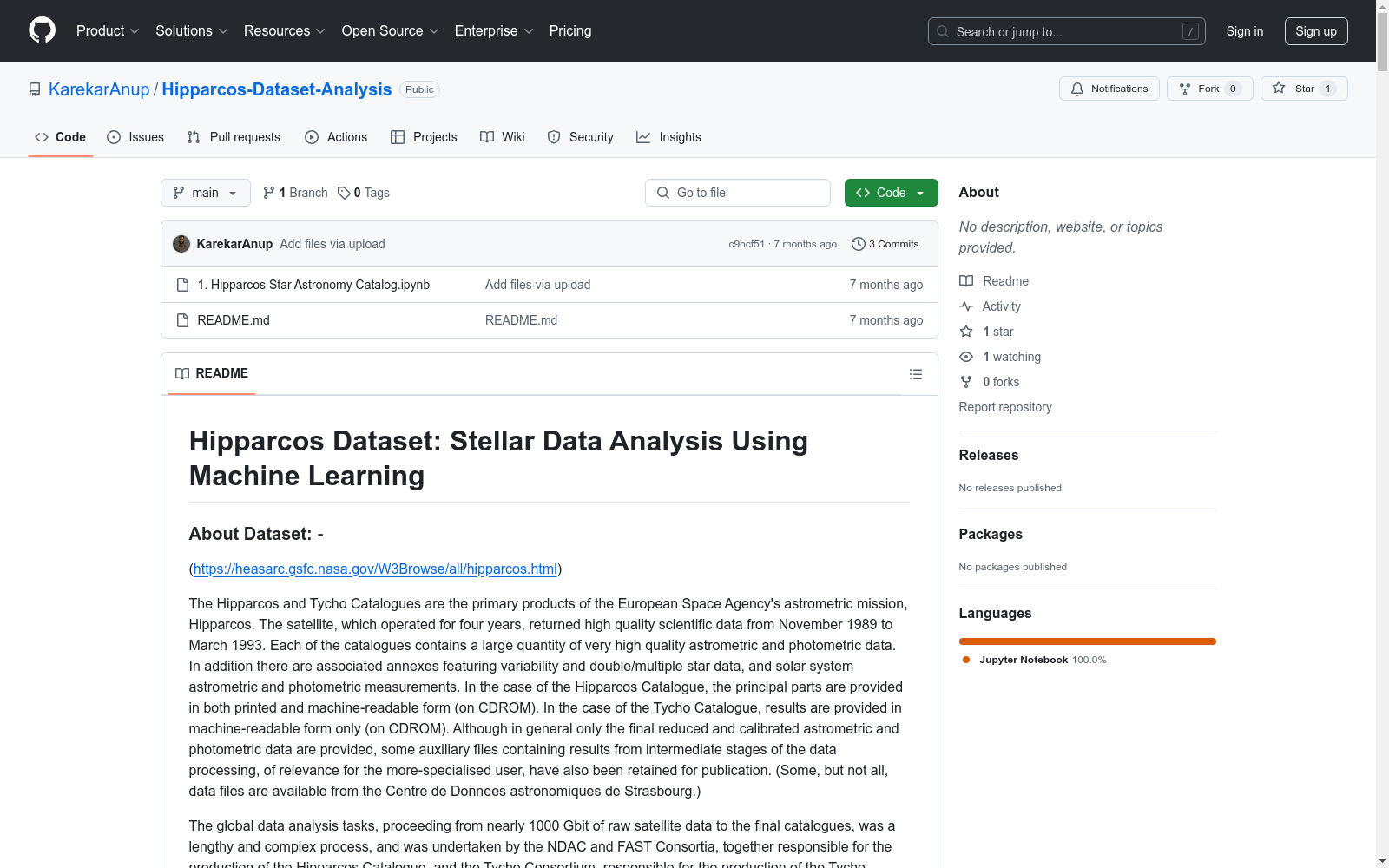Click the Jupyter Notebook language label
The width and height of the screenshot is (1389, 868).
click(x=1024, y=660)
